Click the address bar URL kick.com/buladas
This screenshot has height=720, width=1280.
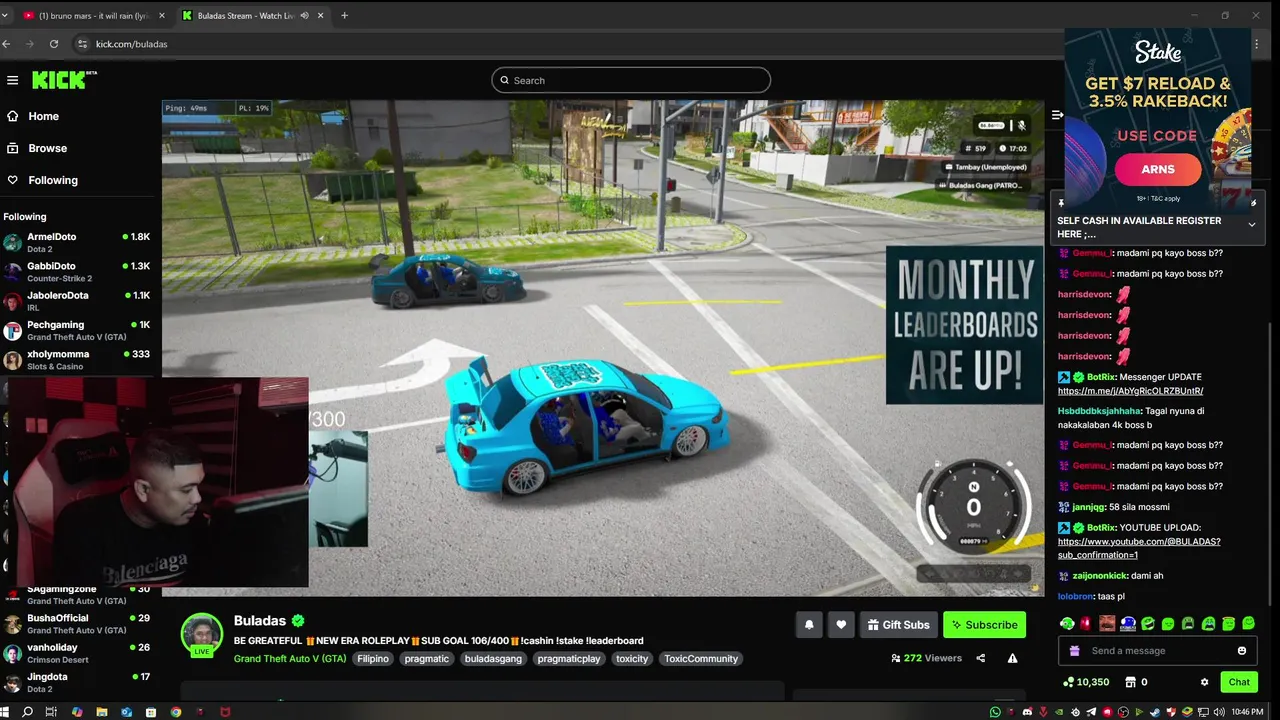coord(131,44)
